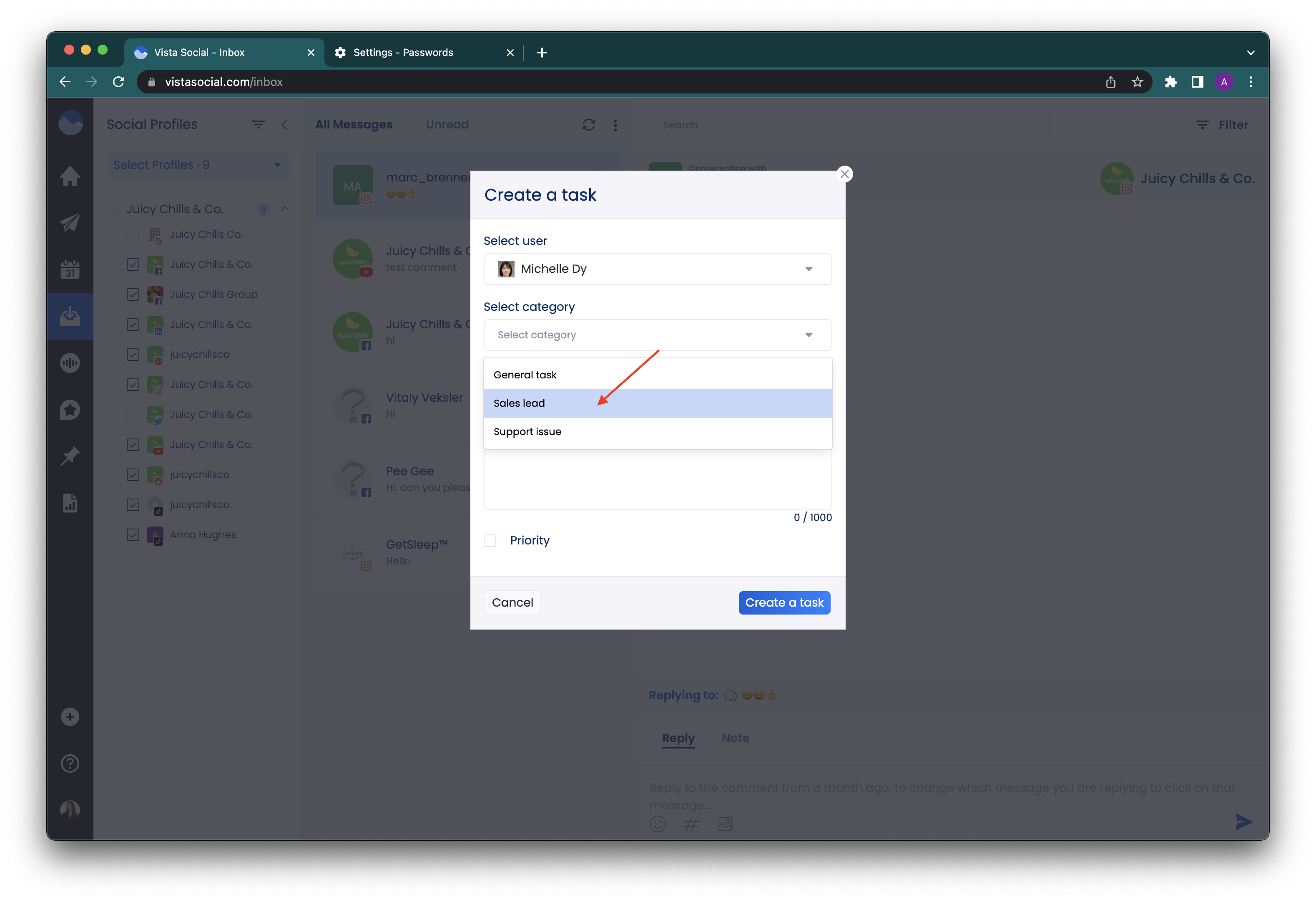Click the hashtag icon in reply box

(691, 823)
